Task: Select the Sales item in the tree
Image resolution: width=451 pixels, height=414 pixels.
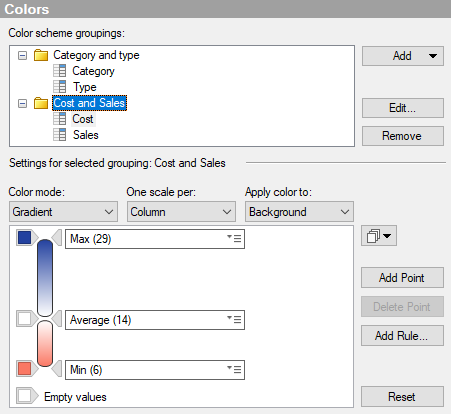Action: click(x=86, y=135)
